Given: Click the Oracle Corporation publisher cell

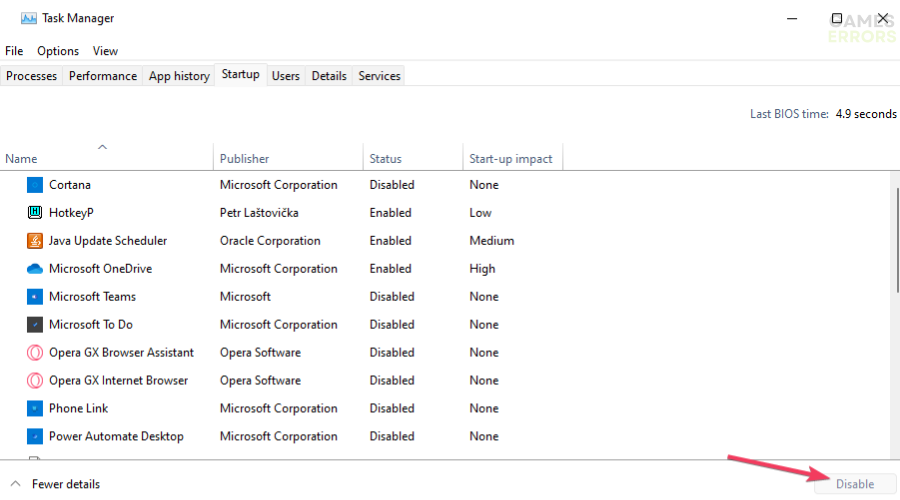Looking at the screenshot, I should pyautogui.click(x=270, y=241).
